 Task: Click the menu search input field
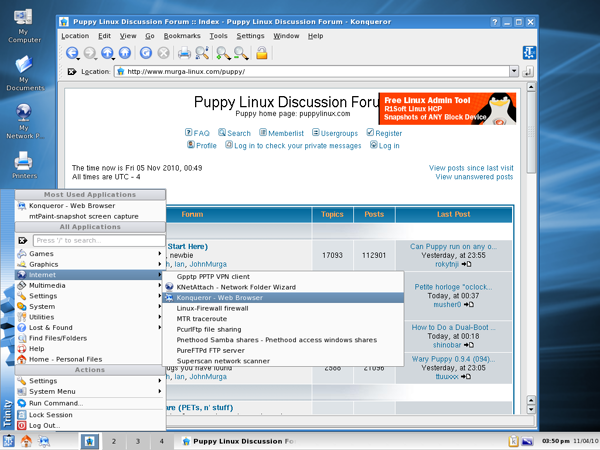(x=99, y=240)
